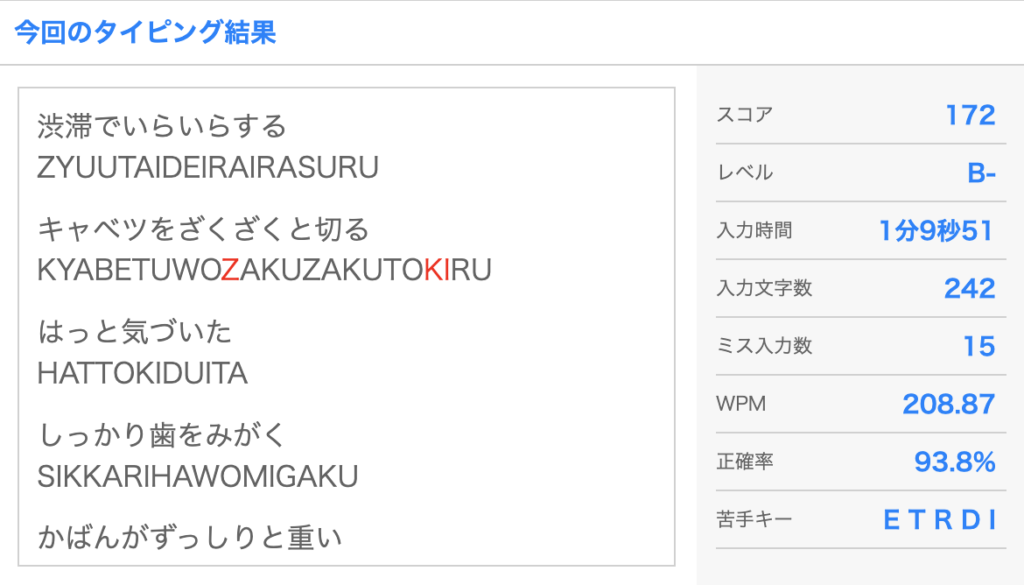
Task: Click the ZYUUTAIDEIRAIRASURU romaji line
Action: 208,167
